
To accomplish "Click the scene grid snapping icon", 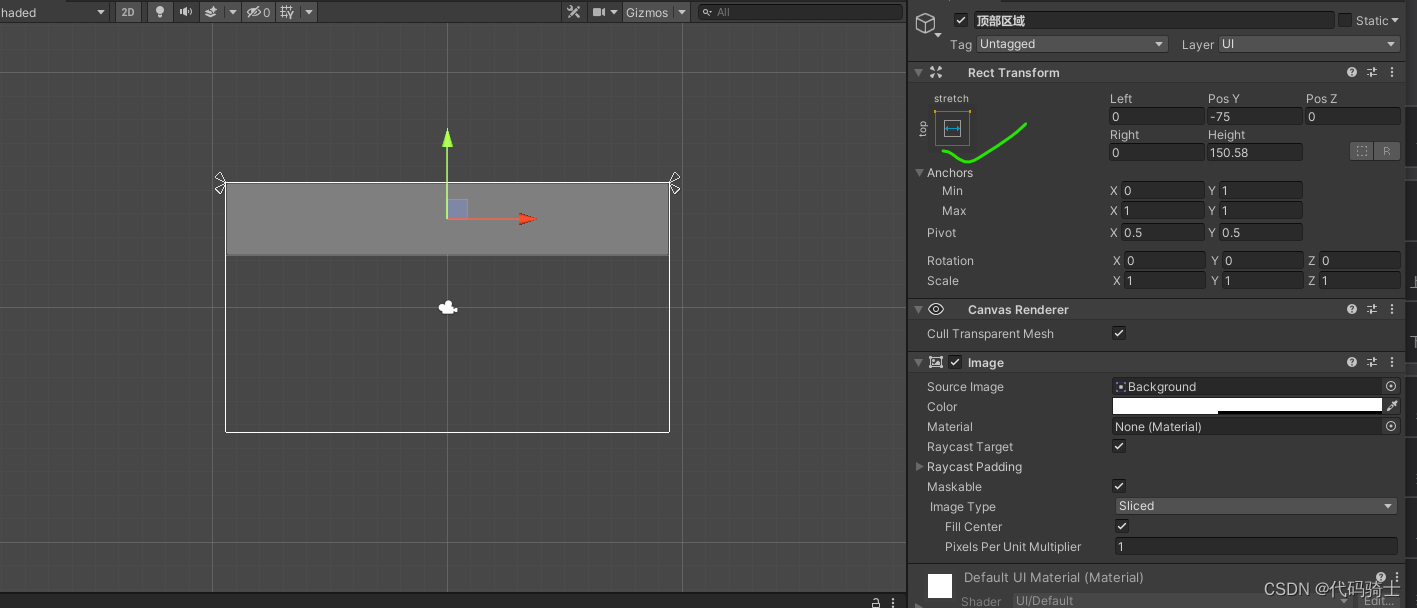I will point(288,12).
